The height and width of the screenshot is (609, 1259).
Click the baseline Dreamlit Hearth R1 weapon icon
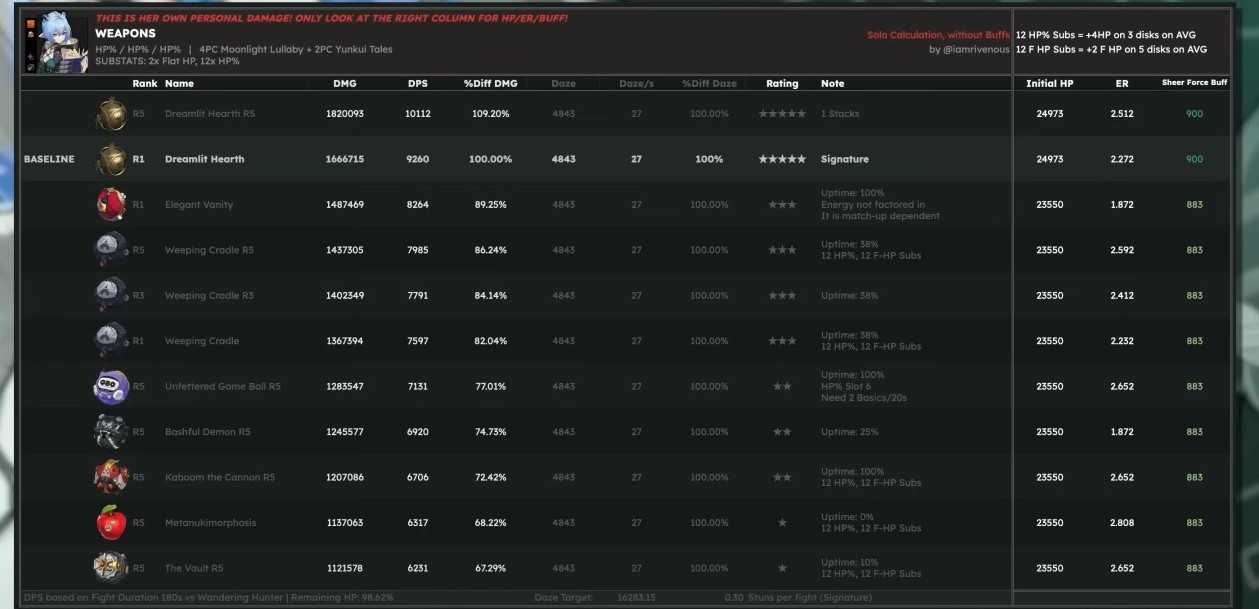[111, 159]
